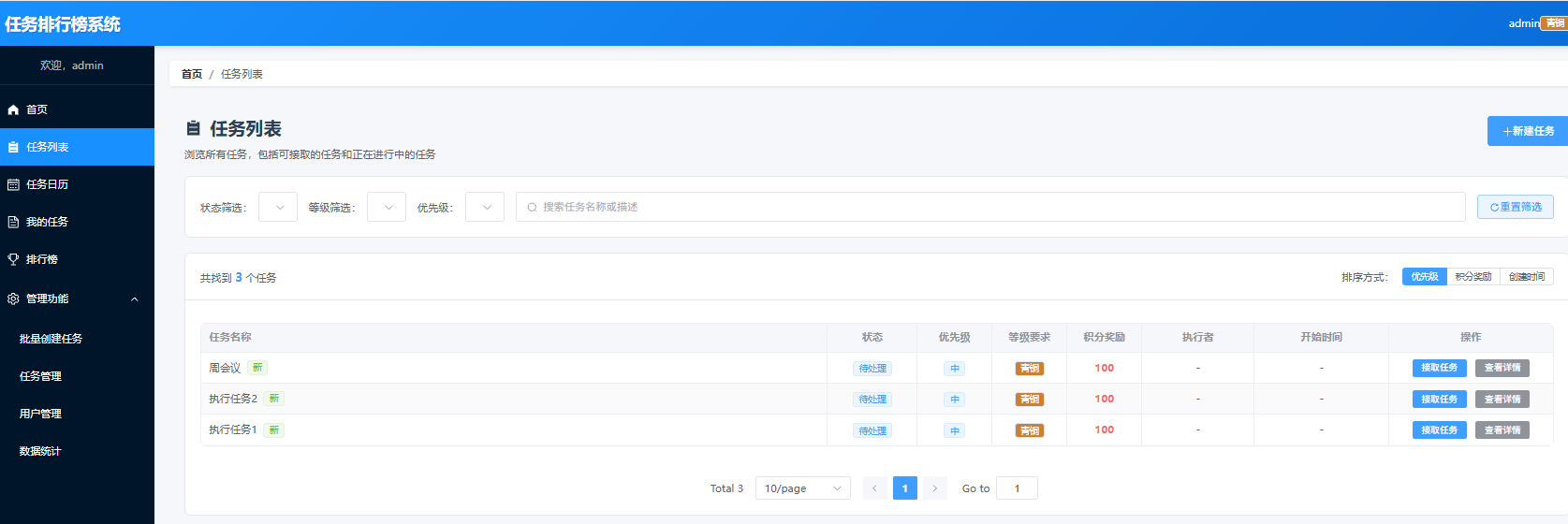This screenshot has height=524, width=1568.
Task: Sort by 创建时间
Action: (1527, 277)
